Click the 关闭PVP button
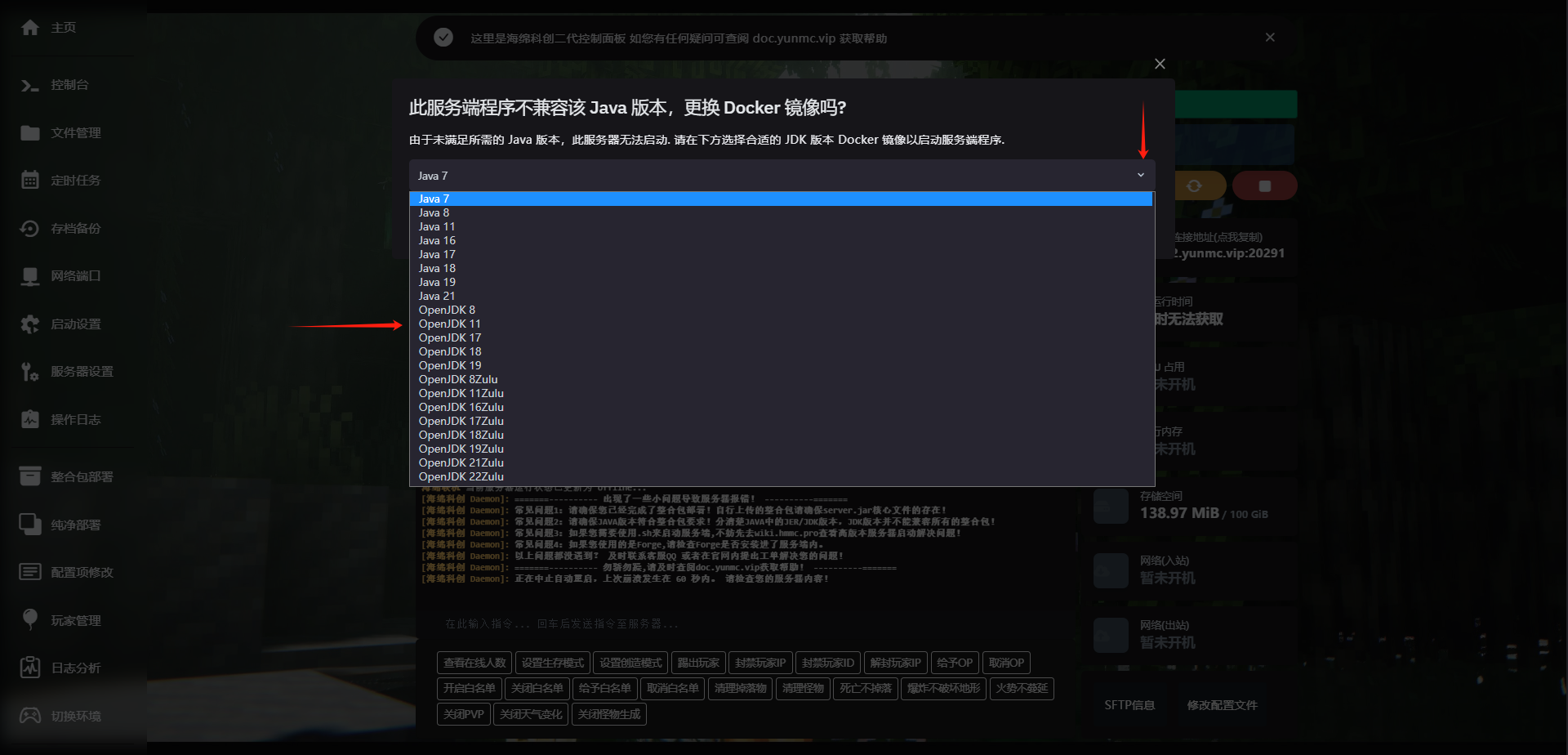The image size is (1568, 755). pos(464,714)
